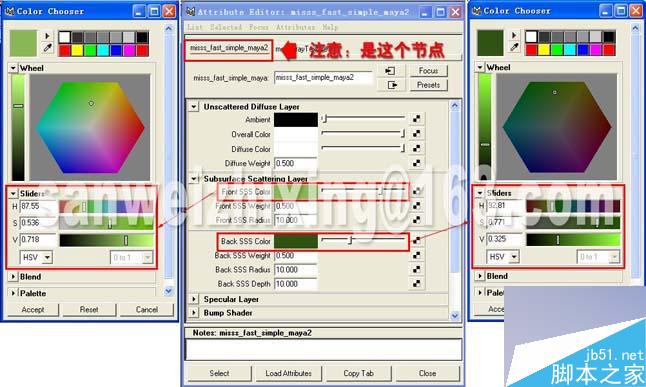Click the S value field in right Color Chooser
This screenshot has height=387, width=646.
[x=505, y=222]
